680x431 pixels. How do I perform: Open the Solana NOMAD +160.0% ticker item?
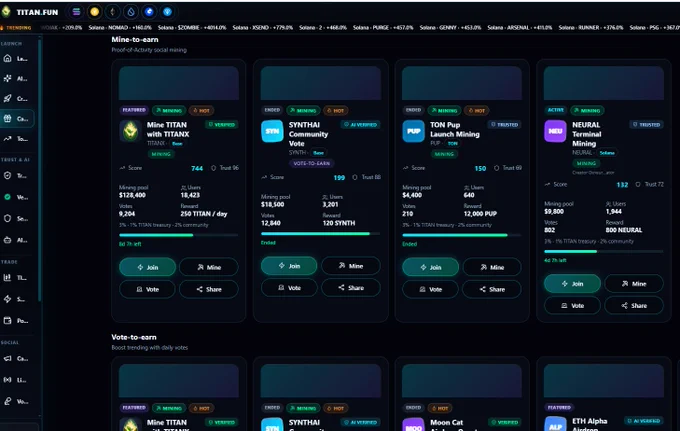pos(120,27)
